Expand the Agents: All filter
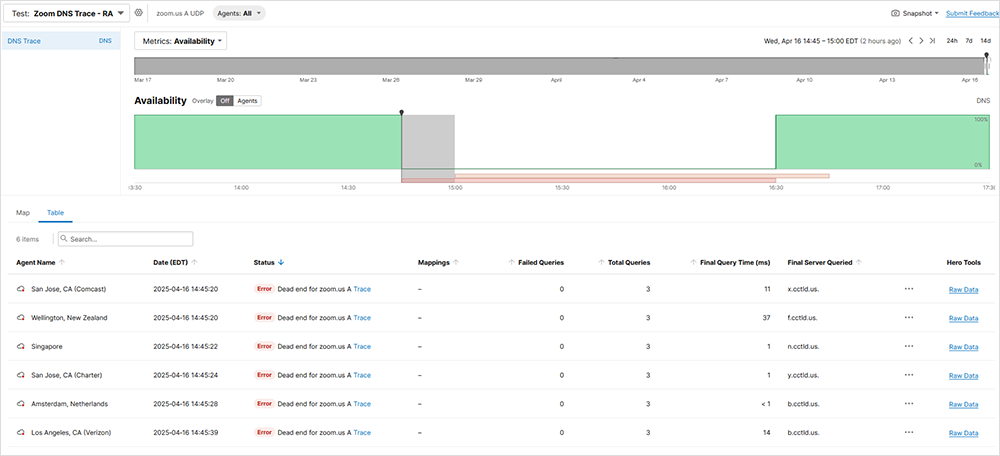This screenshot has height=456, width=1000. click(x=239, y=13)
